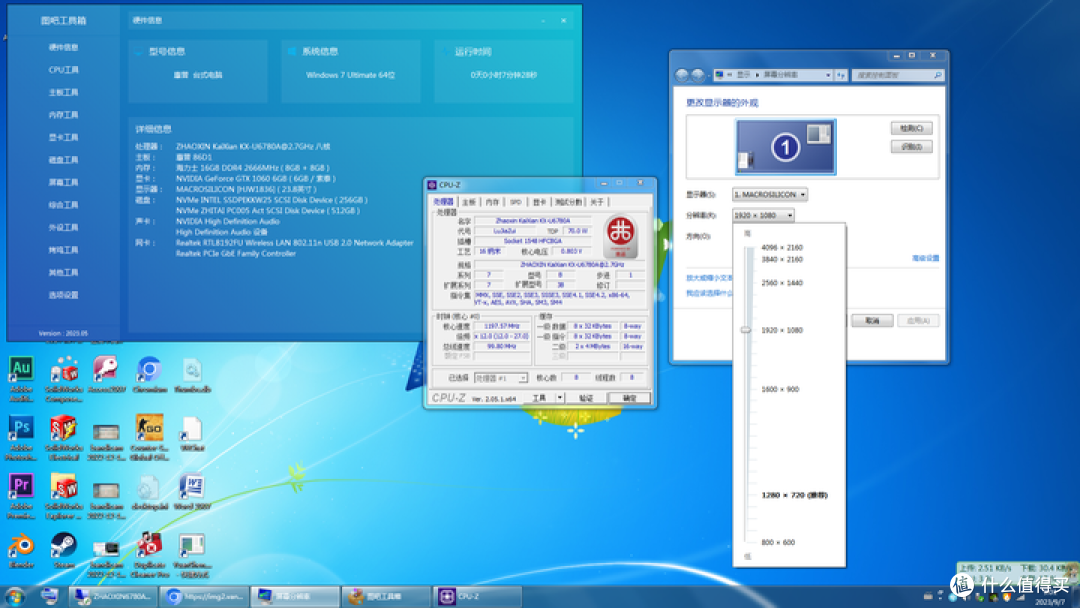This screenshot has height=608, width=1080.
Task: Open 显卡工具 in the toolbox sidebar
Action: [63, 138]
